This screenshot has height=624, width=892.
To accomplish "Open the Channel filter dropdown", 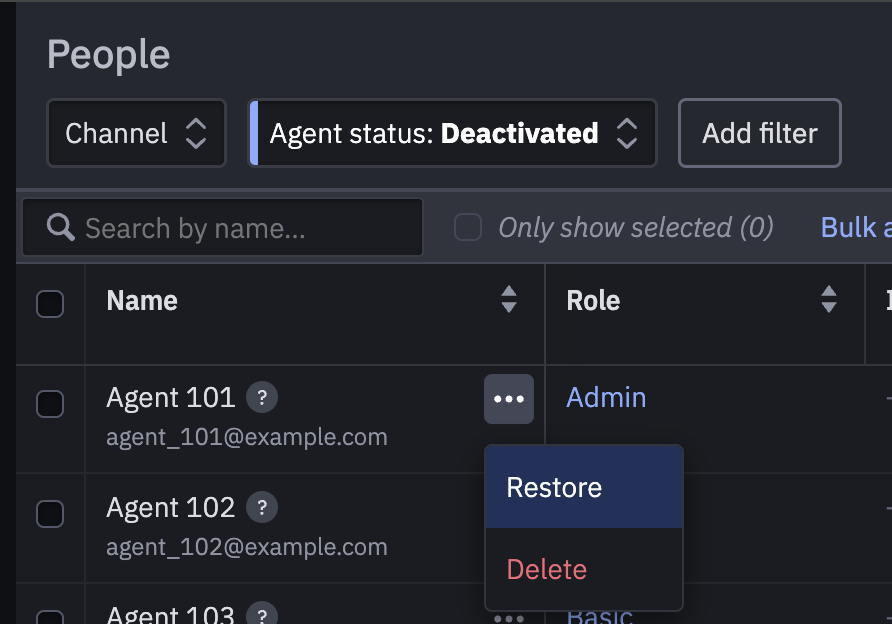I will 137,133.
